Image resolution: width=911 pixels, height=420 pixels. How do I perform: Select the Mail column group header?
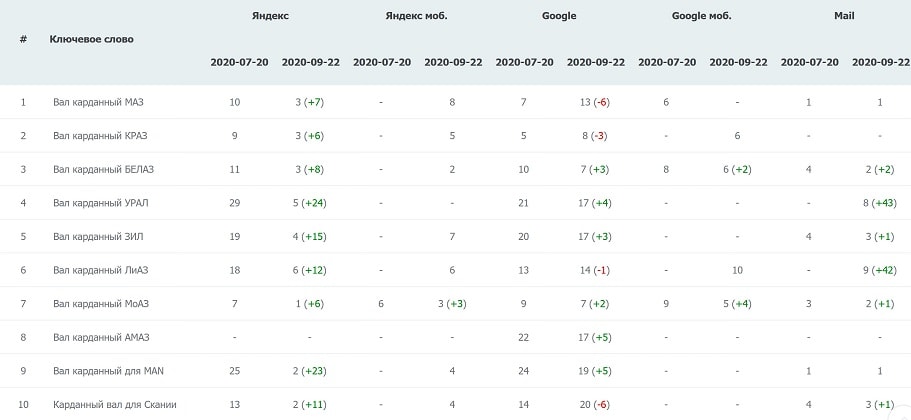844,16
